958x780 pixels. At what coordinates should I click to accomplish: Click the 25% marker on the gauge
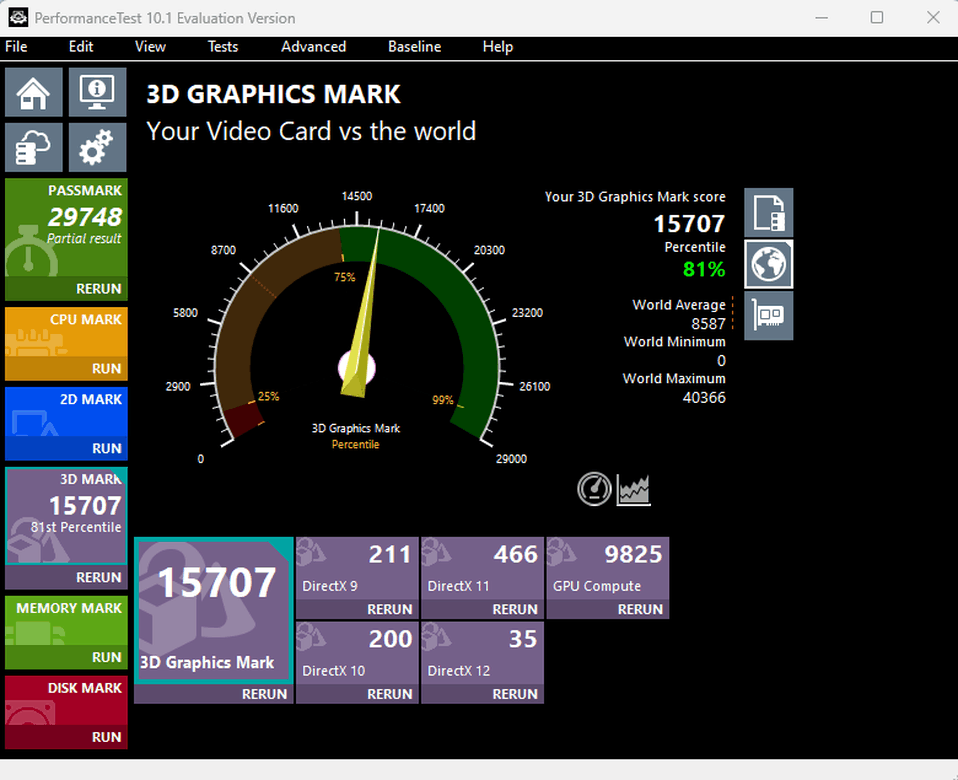coord(268,396)
